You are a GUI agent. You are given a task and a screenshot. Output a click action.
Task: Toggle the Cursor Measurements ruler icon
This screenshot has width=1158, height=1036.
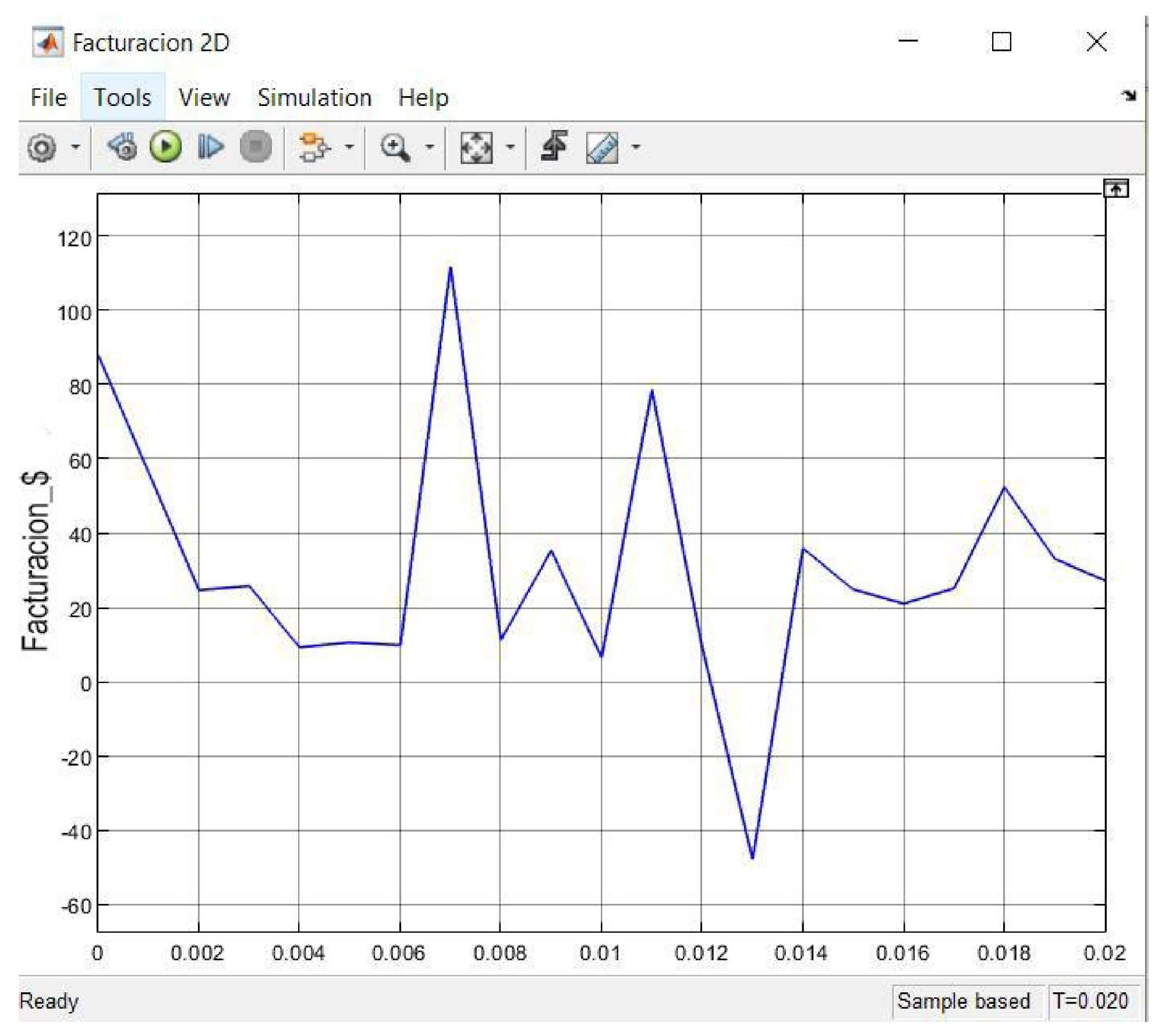[x=602, y=147]
